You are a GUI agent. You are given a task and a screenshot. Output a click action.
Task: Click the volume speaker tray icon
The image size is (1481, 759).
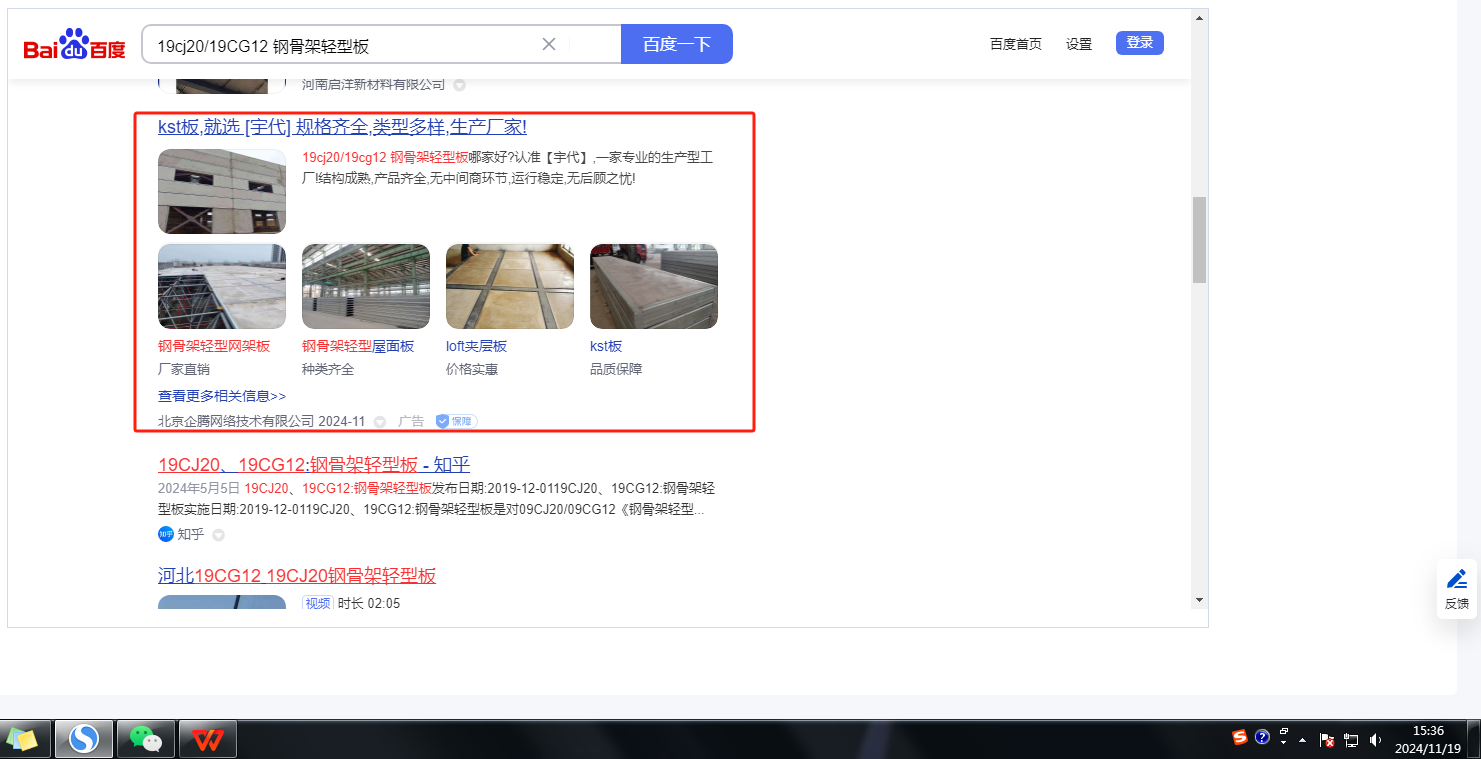coord(1376,740)
